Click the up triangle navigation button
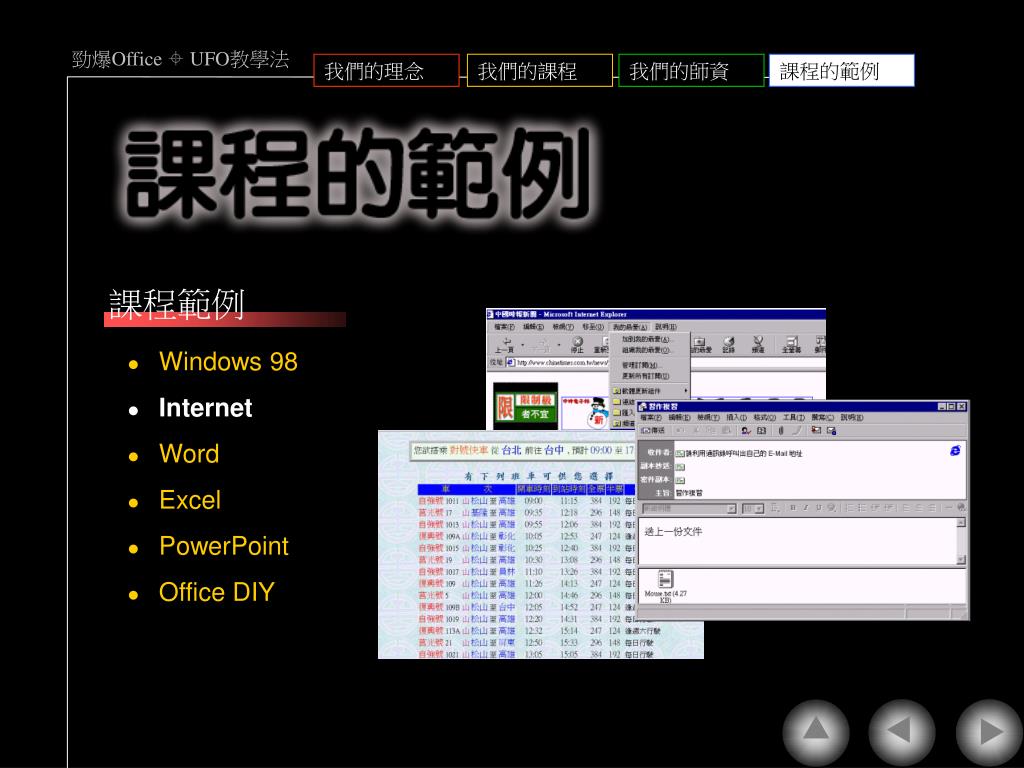The height and width of the screenshot is (768, 1024). pos(816,732)
